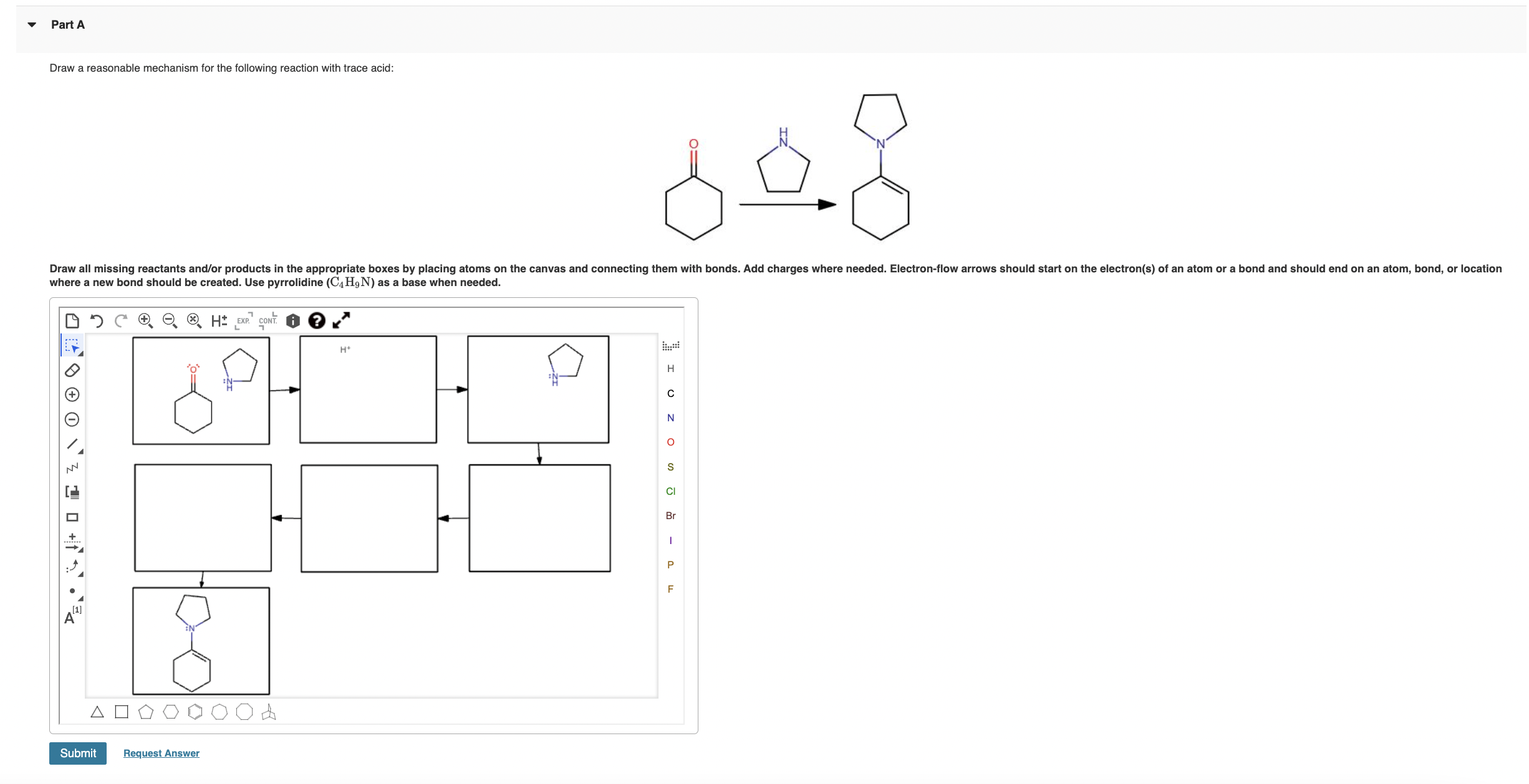Select Nitrogen from the element sidebar

tap(670, 418)
